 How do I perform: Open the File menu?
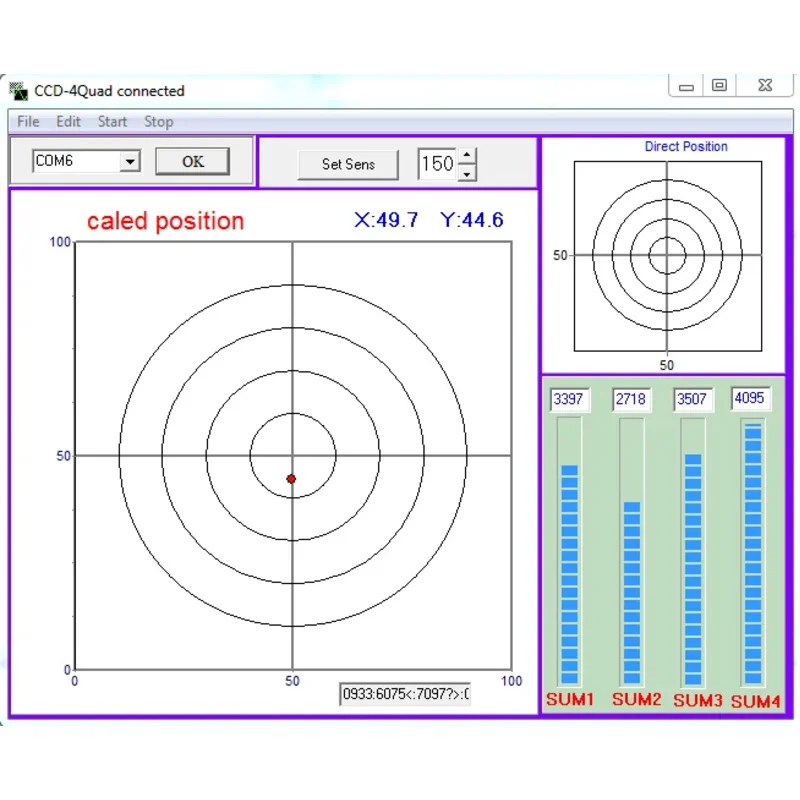point(28,121)
